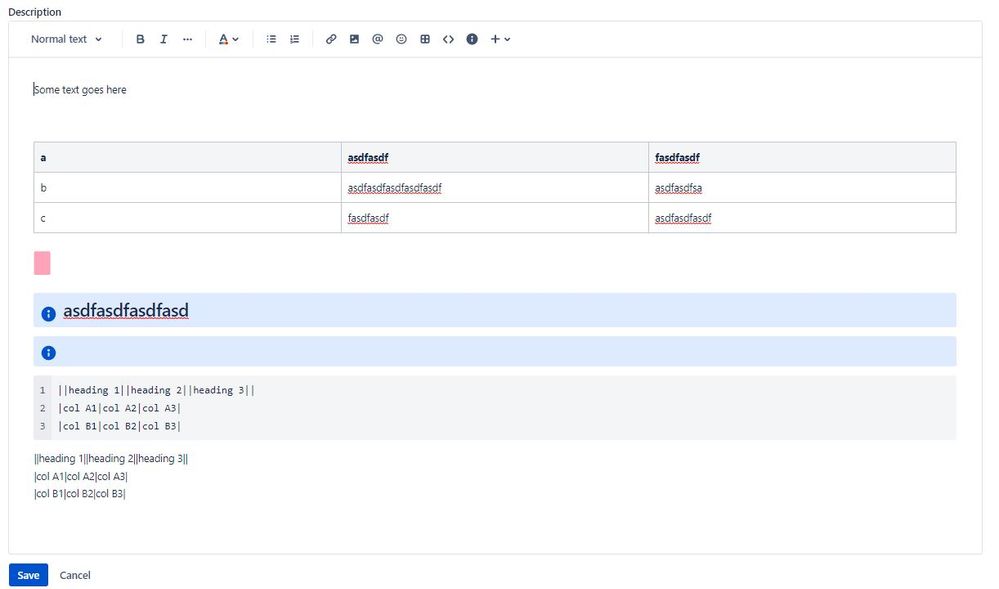Select the pink block below the table
The height and width of the screenshot is (589, 999).
point(42,263)
